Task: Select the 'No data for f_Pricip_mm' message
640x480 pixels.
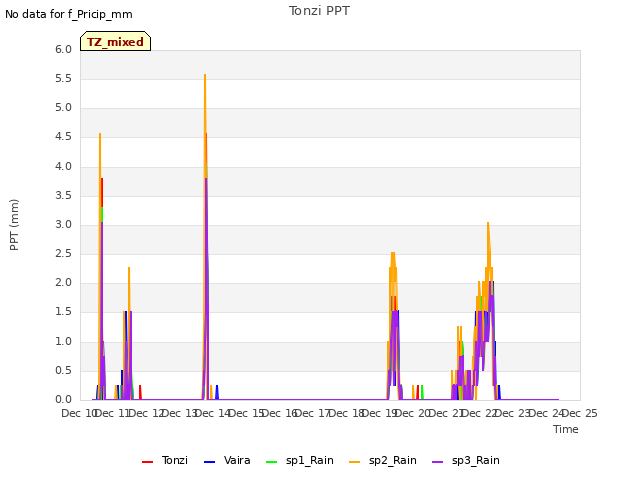Action: pos(69,14)
